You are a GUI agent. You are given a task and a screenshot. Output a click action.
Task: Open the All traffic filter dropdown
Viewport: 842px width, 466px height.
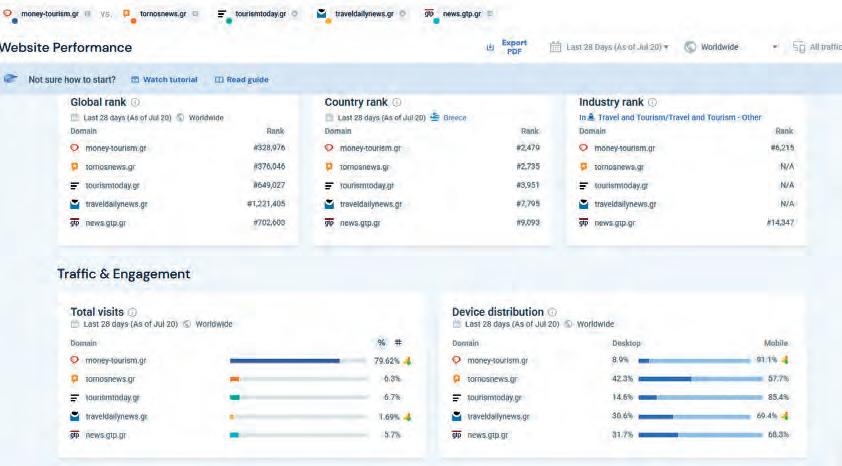click(817, 47)
